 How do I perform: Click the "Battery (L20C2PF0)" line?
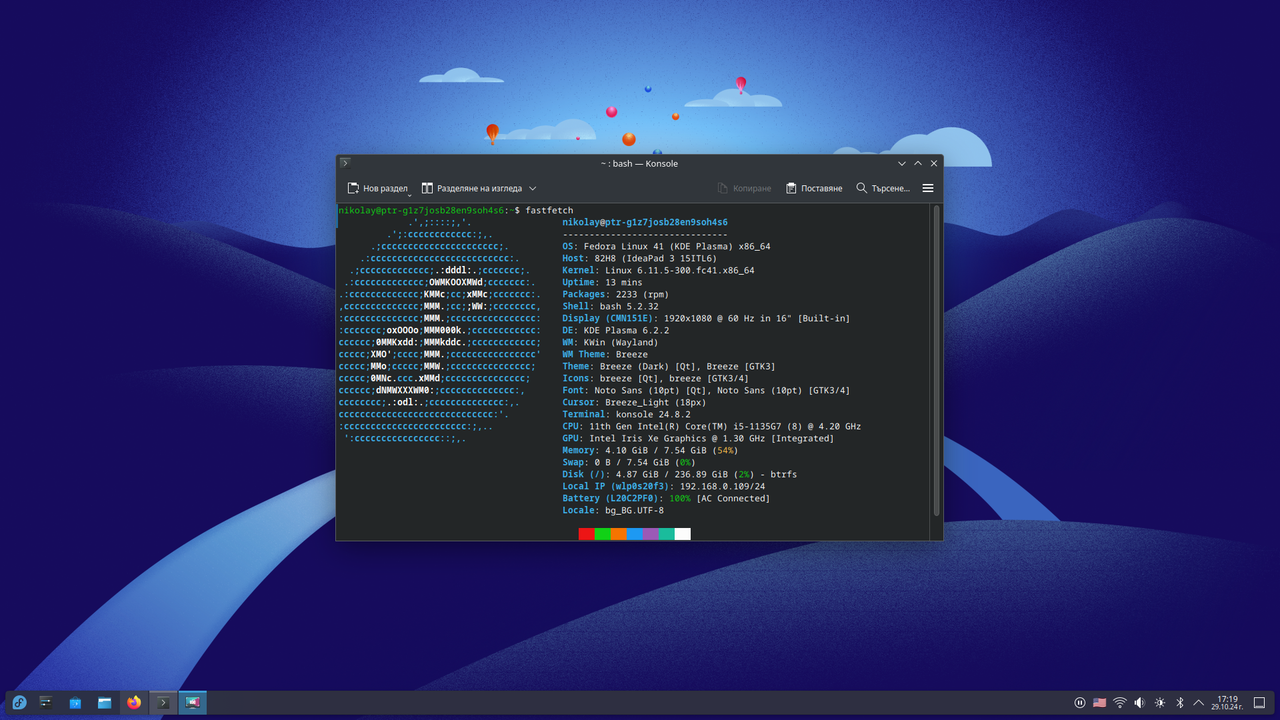coord(666,498)
